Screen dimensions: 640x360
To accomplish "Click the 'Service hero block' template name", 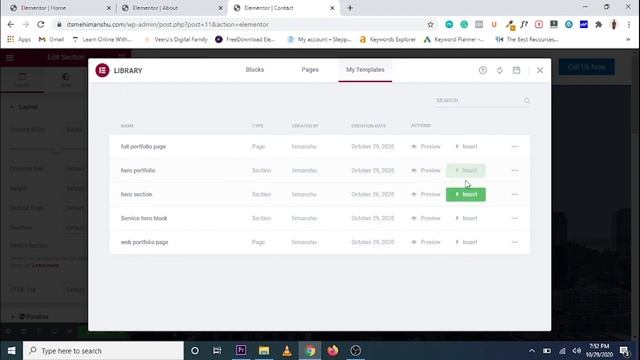I will click(x=144, y=218).
